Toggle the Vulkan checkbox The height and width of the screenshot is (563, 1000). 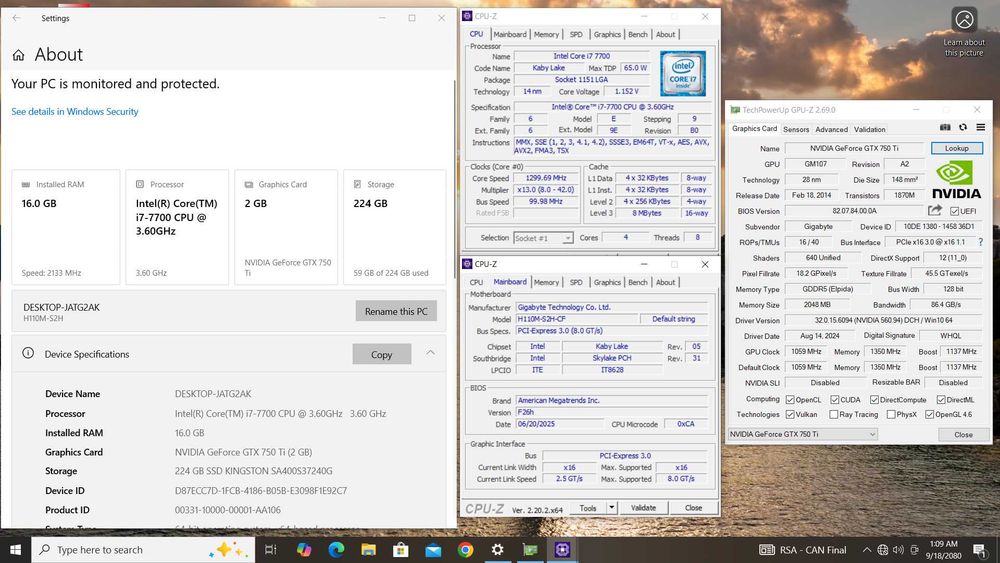click(790, 414)
